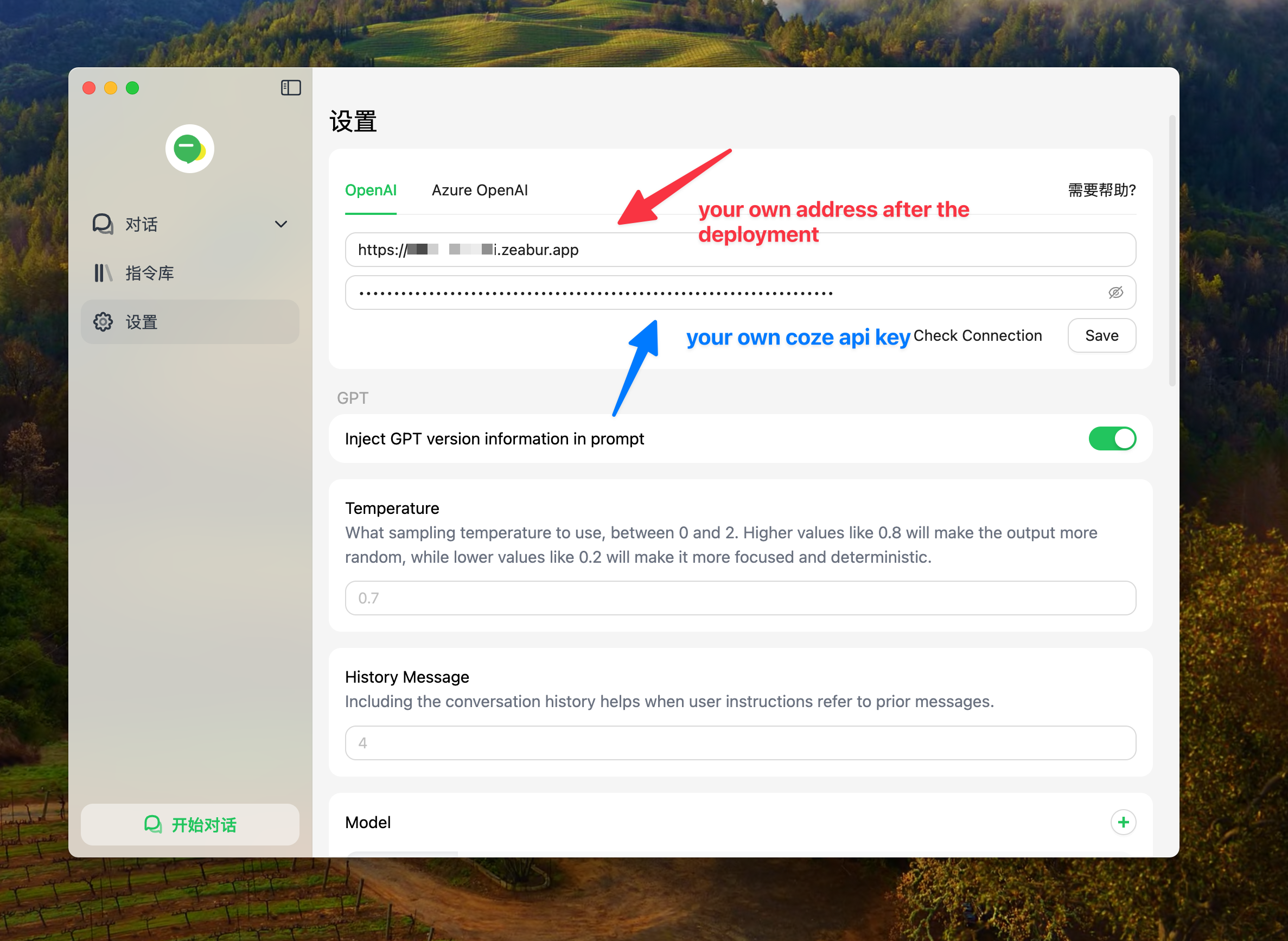Select the OpenAI tab
Viewport: 1288px width, 941px height.
pyautogui.click(x=371, y=190)
